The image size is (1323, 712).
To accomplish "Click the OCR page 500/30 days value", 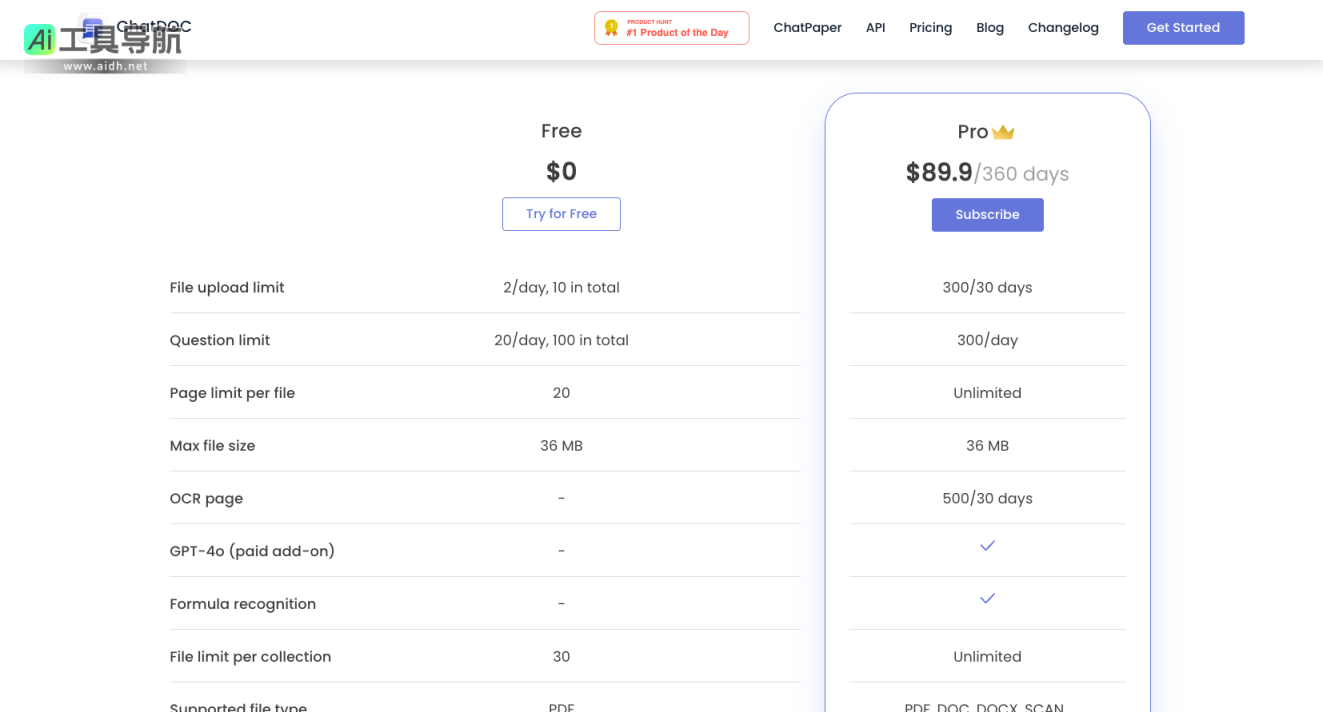I will (x=987, y=499).
